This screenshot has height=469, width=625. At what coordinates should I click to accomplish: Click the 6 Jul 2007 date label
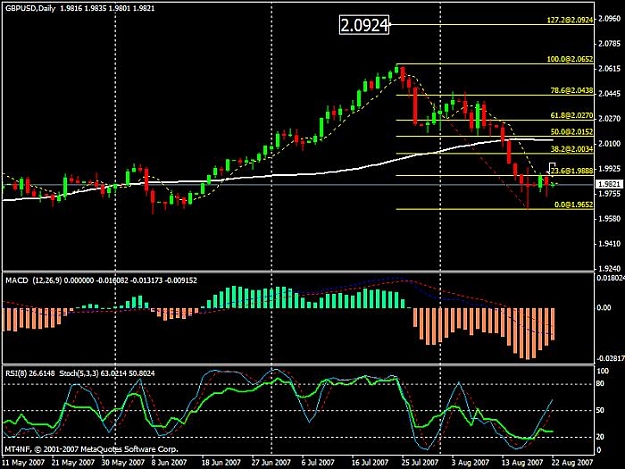[x=318, y=462]
